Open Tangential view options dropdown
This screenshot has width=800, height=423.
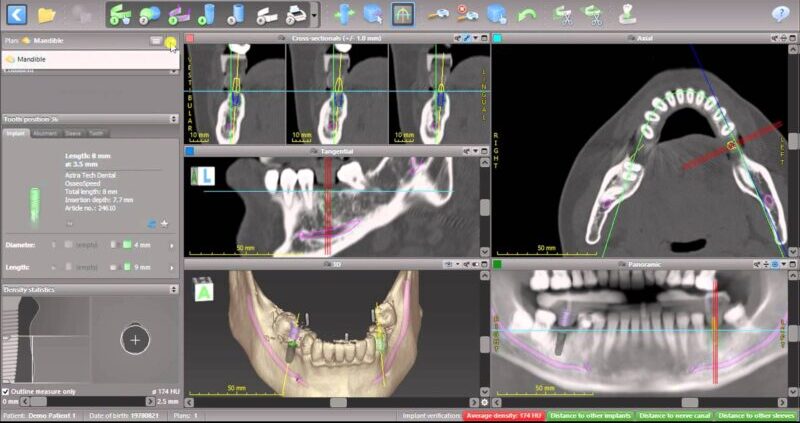tap(476, 151)
